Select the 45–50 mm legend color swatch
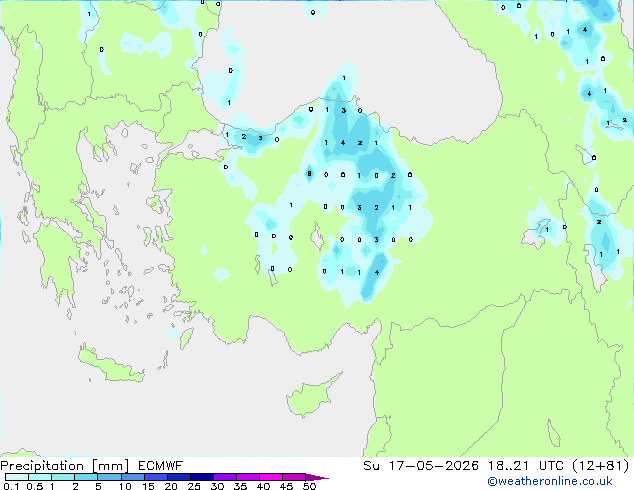This screenshot has width=634, height=490. [x=294, y=477]
